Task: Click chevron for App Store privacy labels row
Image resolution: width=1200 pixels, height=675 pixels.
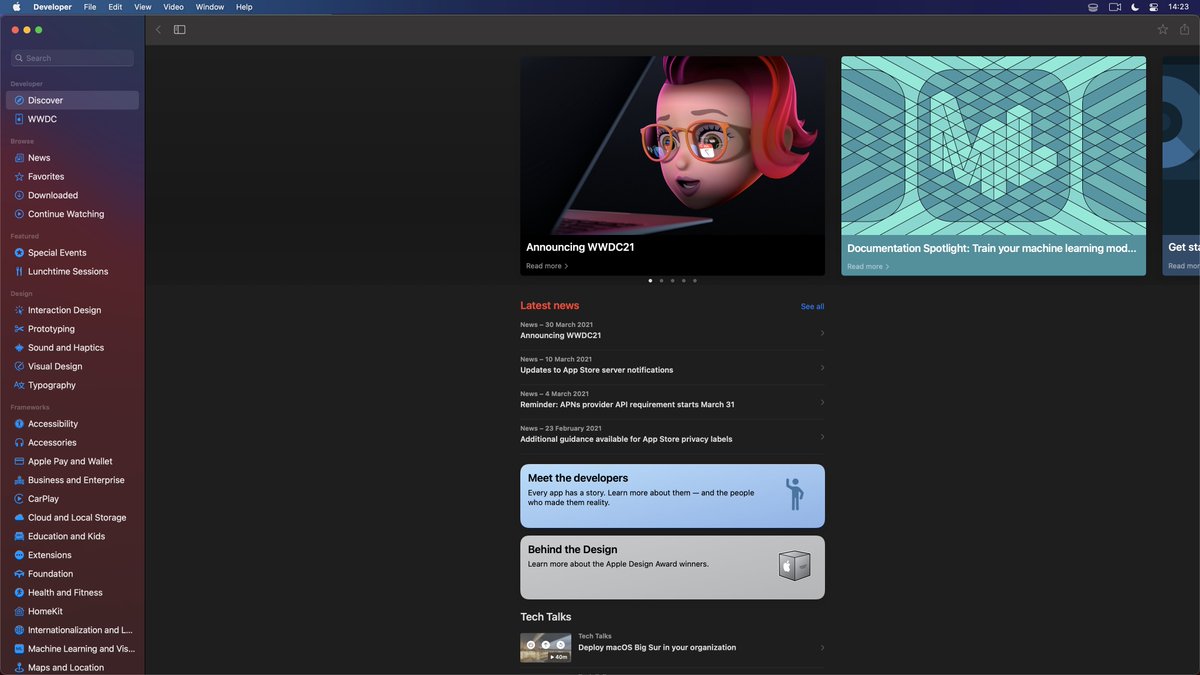Action: (x=822, y=436)
